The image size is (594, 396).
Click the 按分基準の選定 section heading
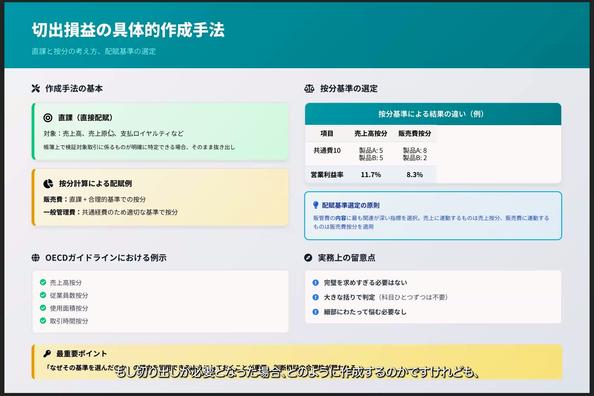coord(349,88)
